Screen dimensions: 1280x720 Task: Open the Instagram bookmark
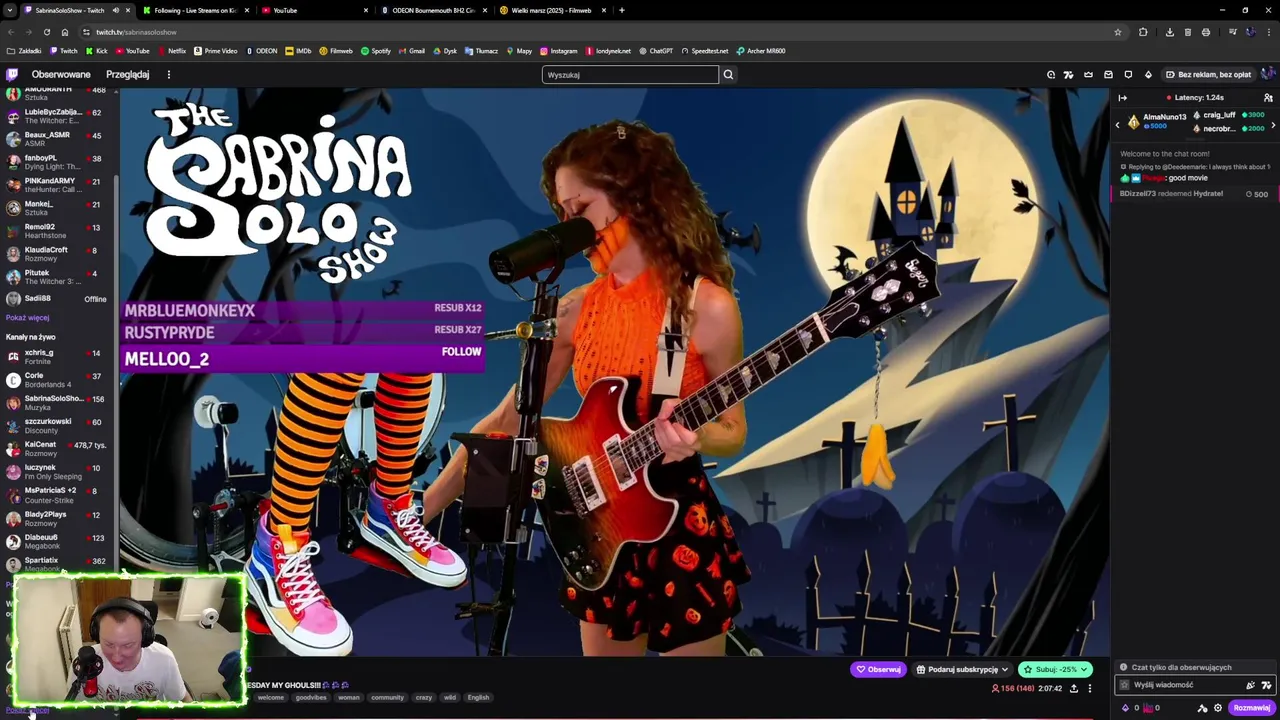click(x=558, y=51)
